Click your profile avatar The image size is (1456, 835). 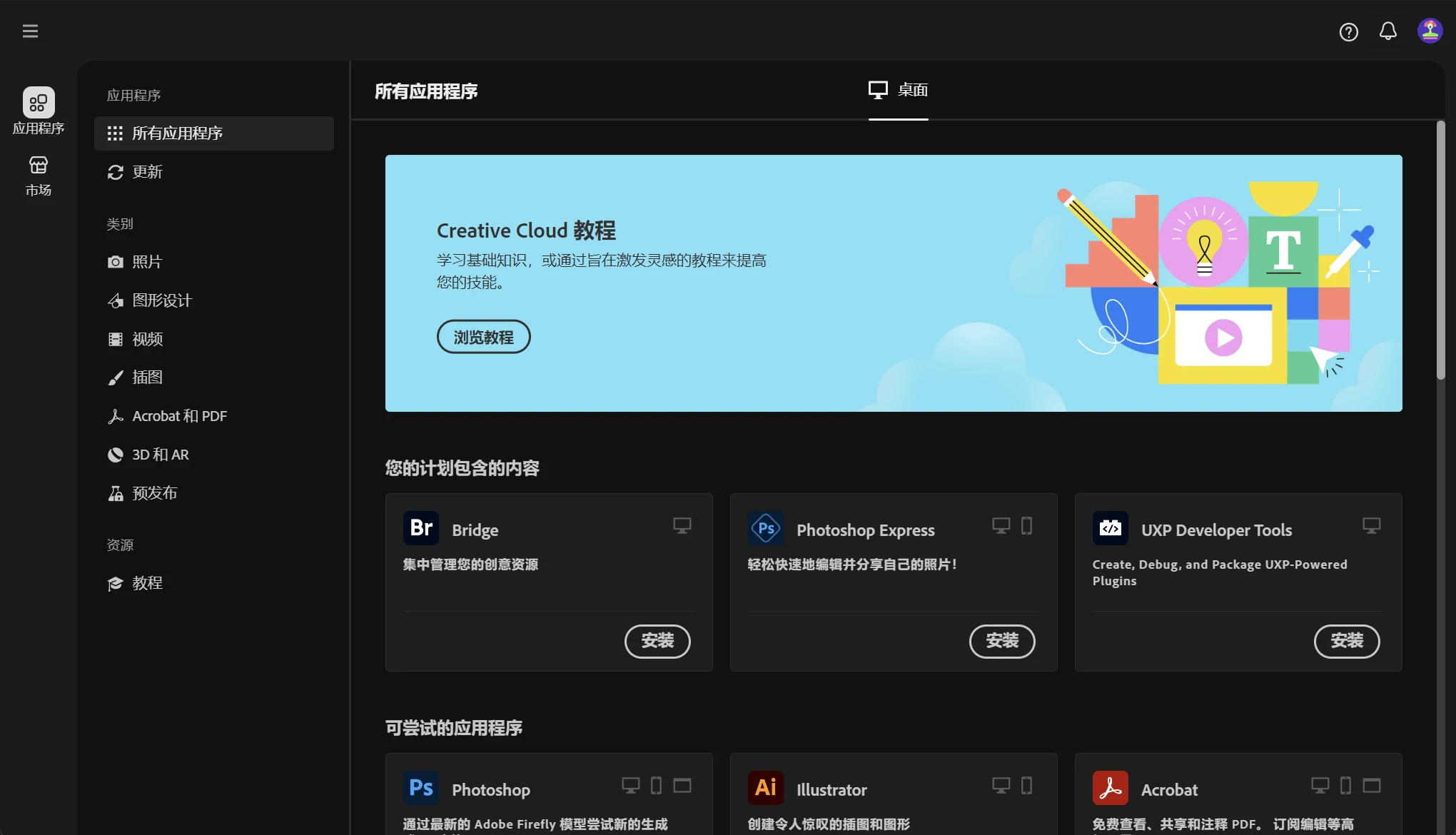(x=1430, y=30)
